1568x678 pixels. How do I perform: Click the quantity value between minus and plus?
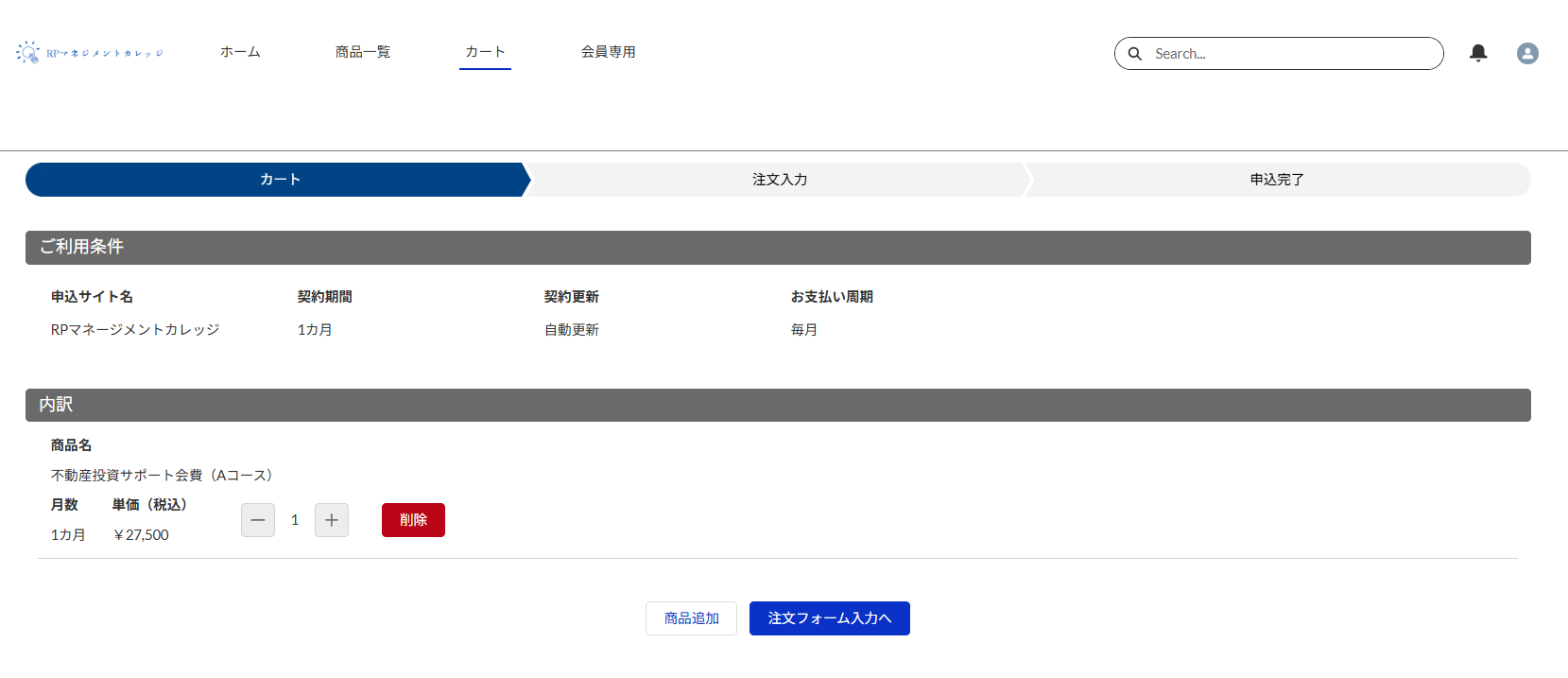(x=295, y=520)
